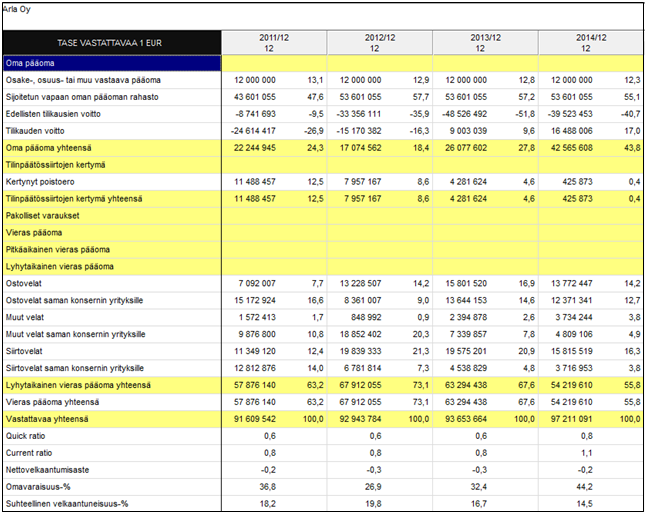Image resolution: width=645 pixels, height=513 pixels.
Task: Select the Ostovelat row label
Action: (x=23, y=283)
